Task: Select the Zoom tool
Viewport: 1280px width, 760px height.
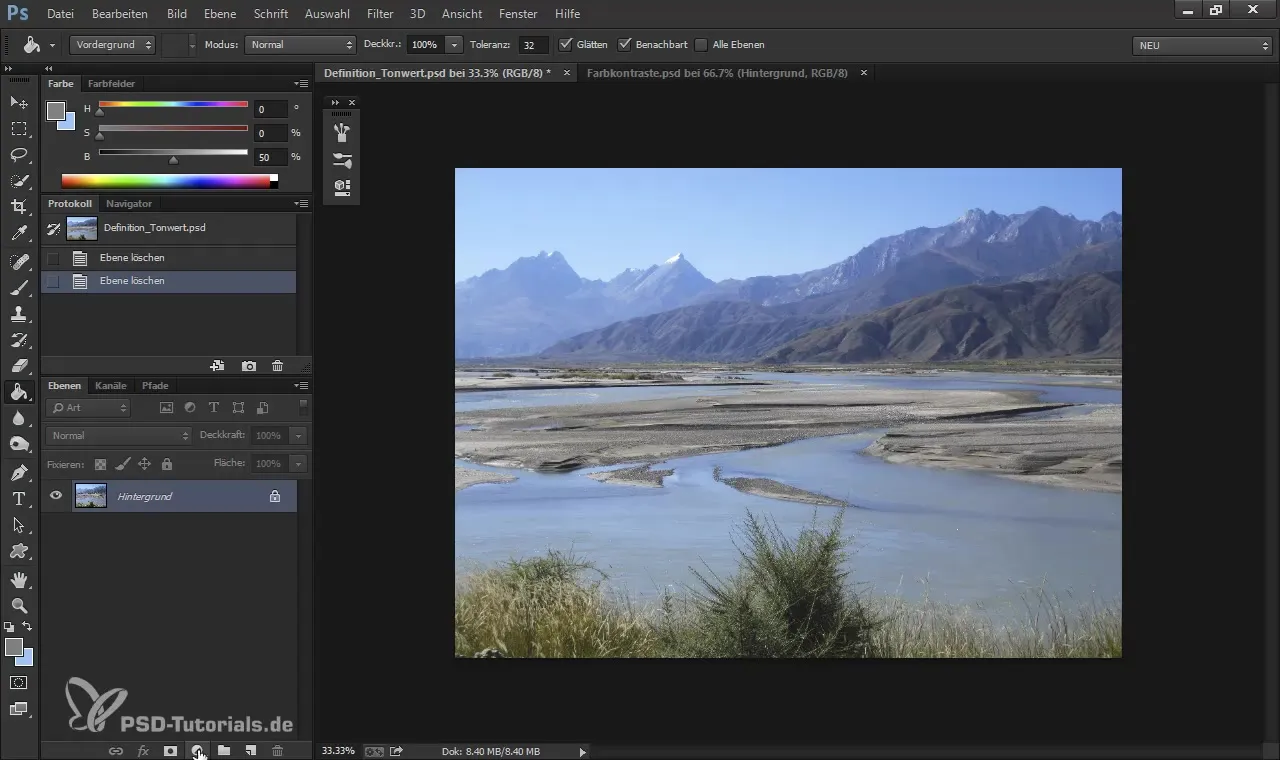Action: tap(19, 605)
